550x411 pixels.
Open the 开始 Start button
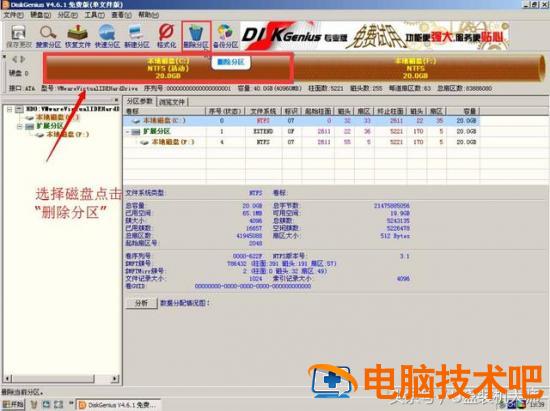(x=13, y=404)
